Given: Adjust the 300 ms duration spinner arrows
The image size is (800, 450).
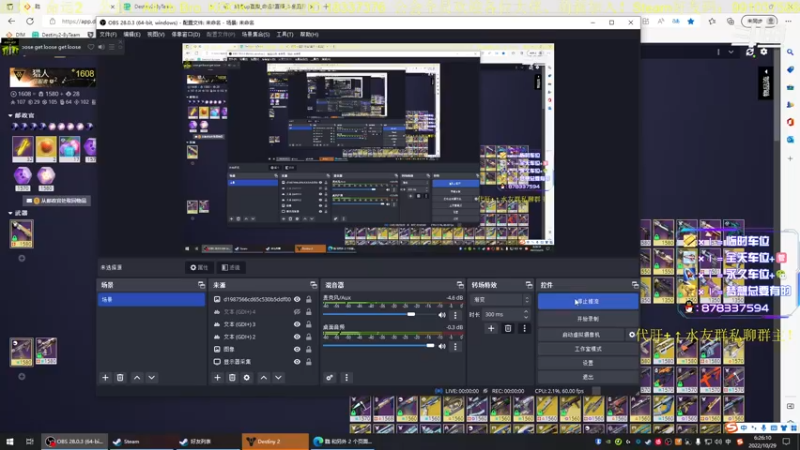Looking at the screenshot, I should tap(526, 314).
